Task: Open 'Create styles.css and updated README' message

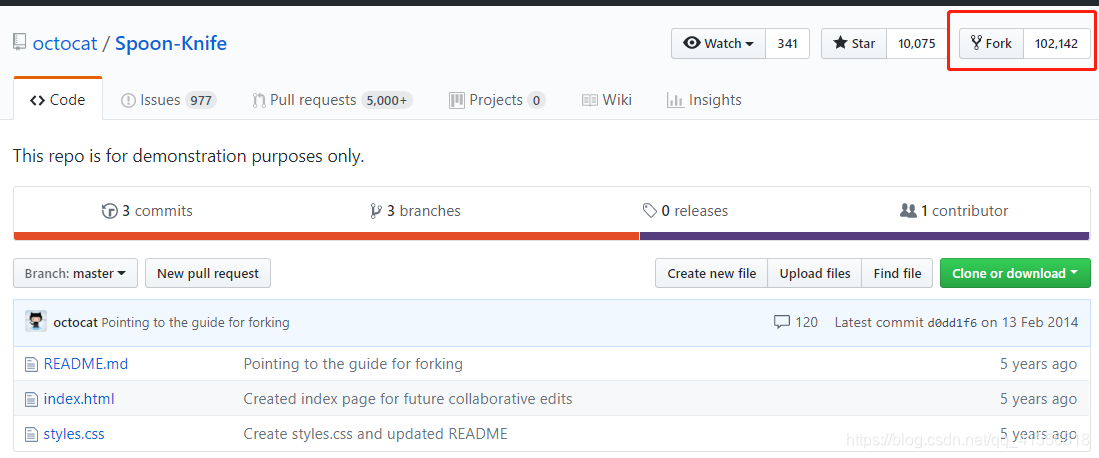Action: click(375, 434)
